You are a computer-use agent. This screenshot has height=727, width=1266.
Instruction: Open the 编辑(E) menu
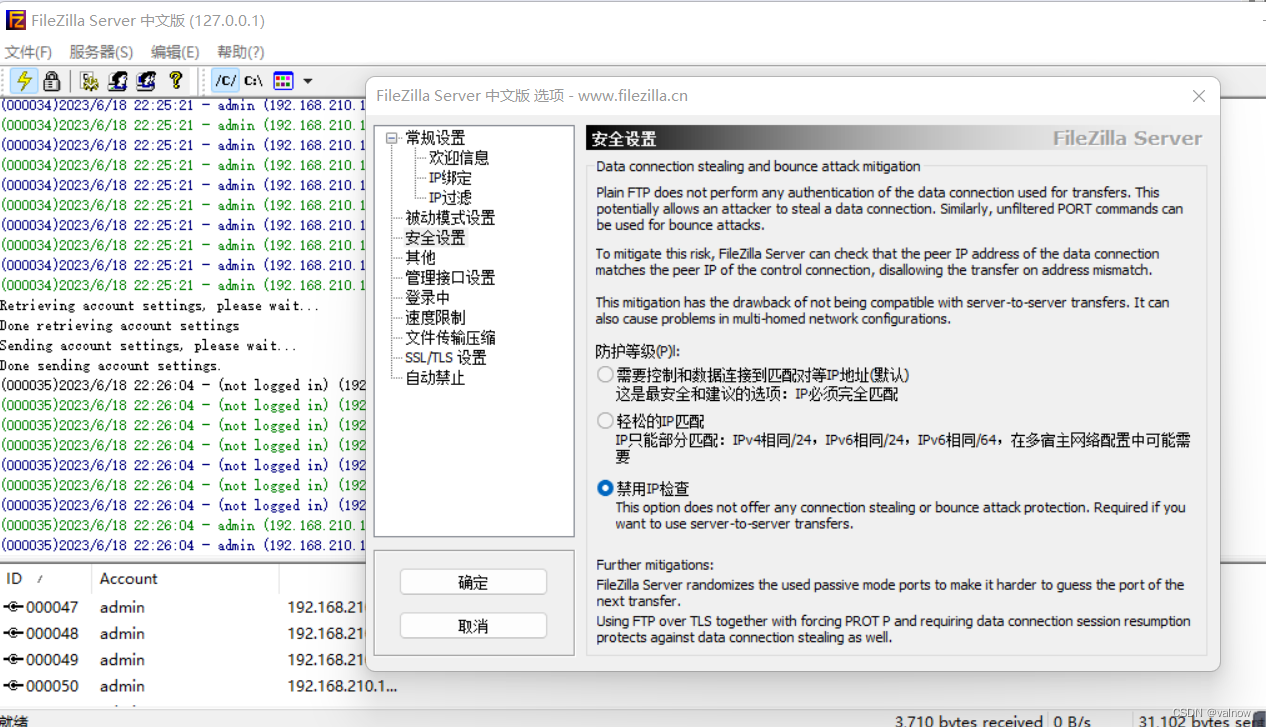[x=175, y=52]
